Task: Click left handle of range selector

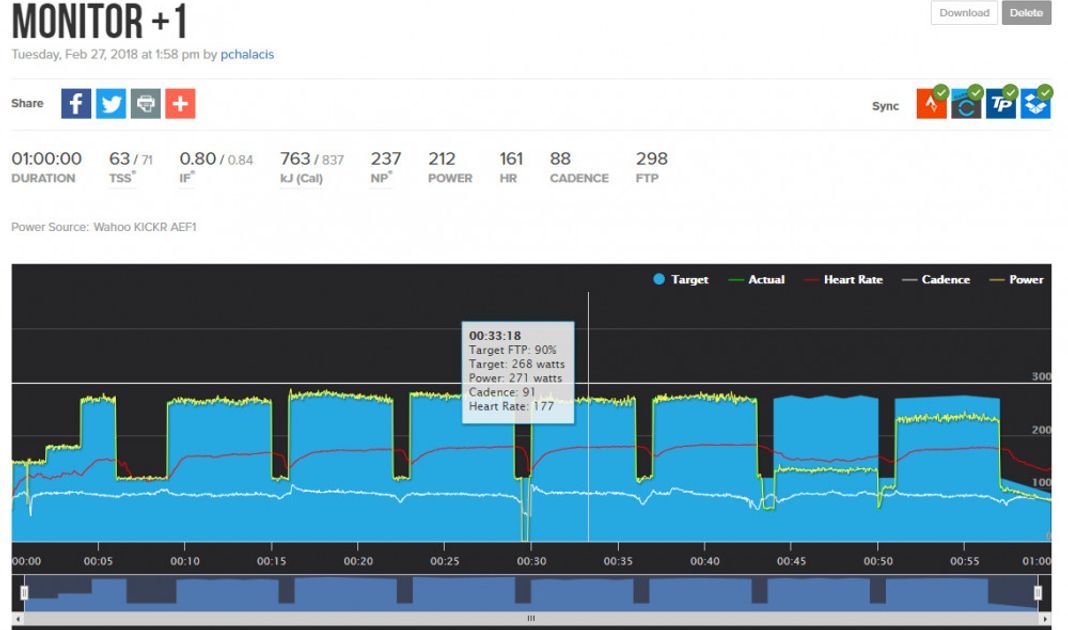Action: (x=25, y=593)
